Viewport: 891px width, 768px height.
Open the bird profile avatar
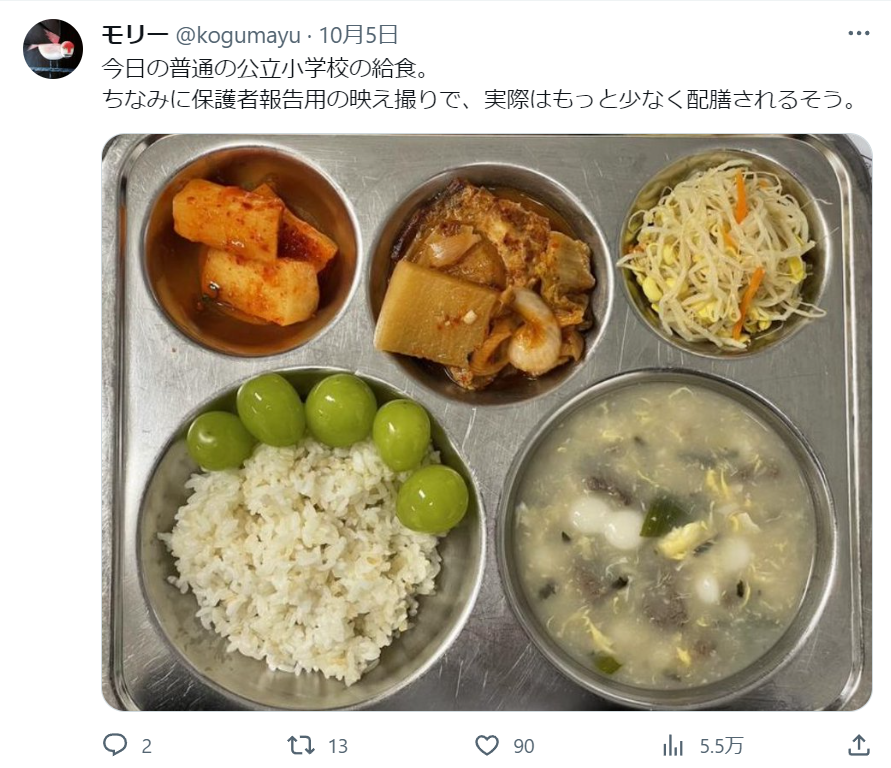point(53,49)
